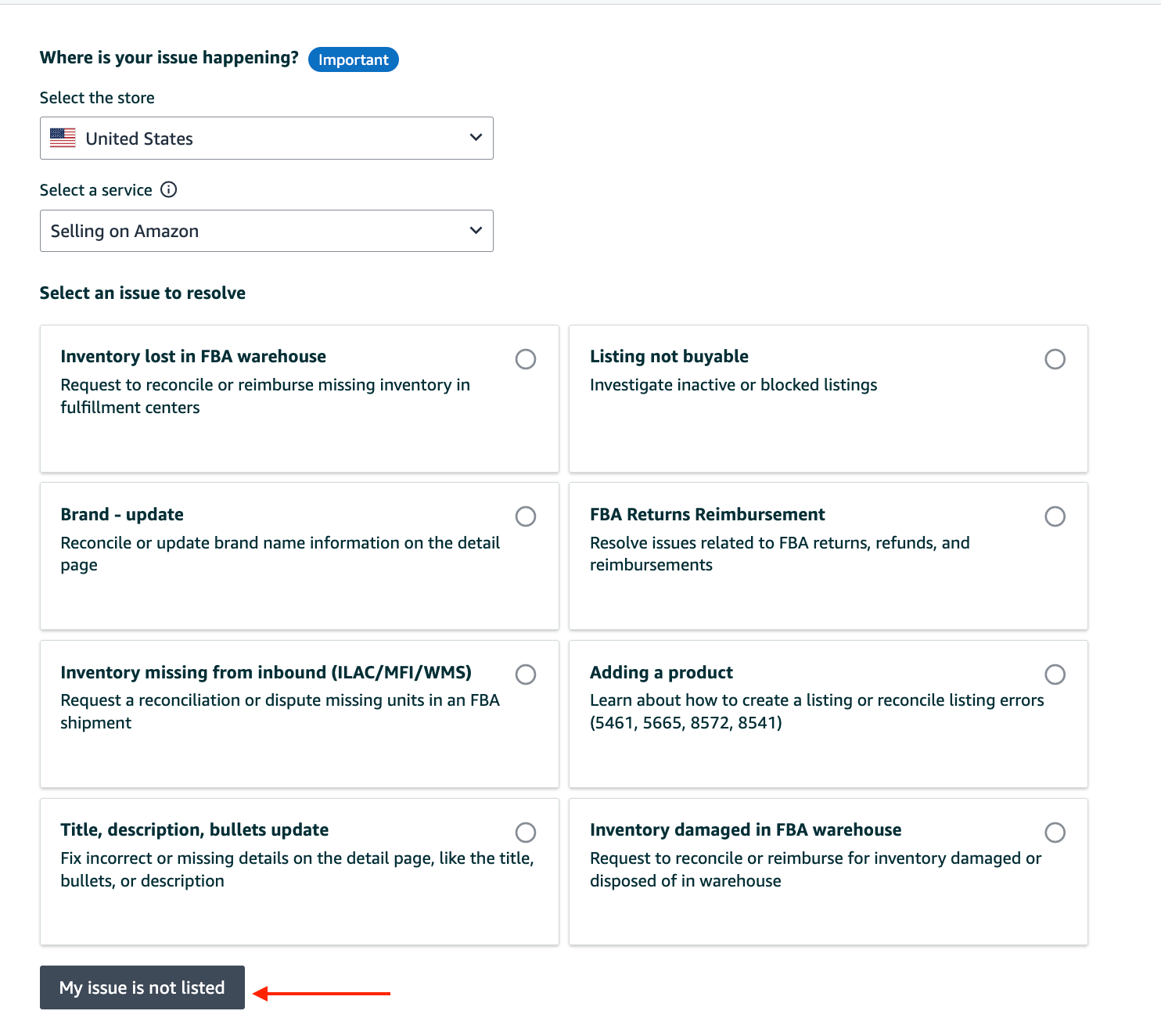Select the Adding a product radio button
The image size is (1161, 1036).
(x=1055, y=674)
